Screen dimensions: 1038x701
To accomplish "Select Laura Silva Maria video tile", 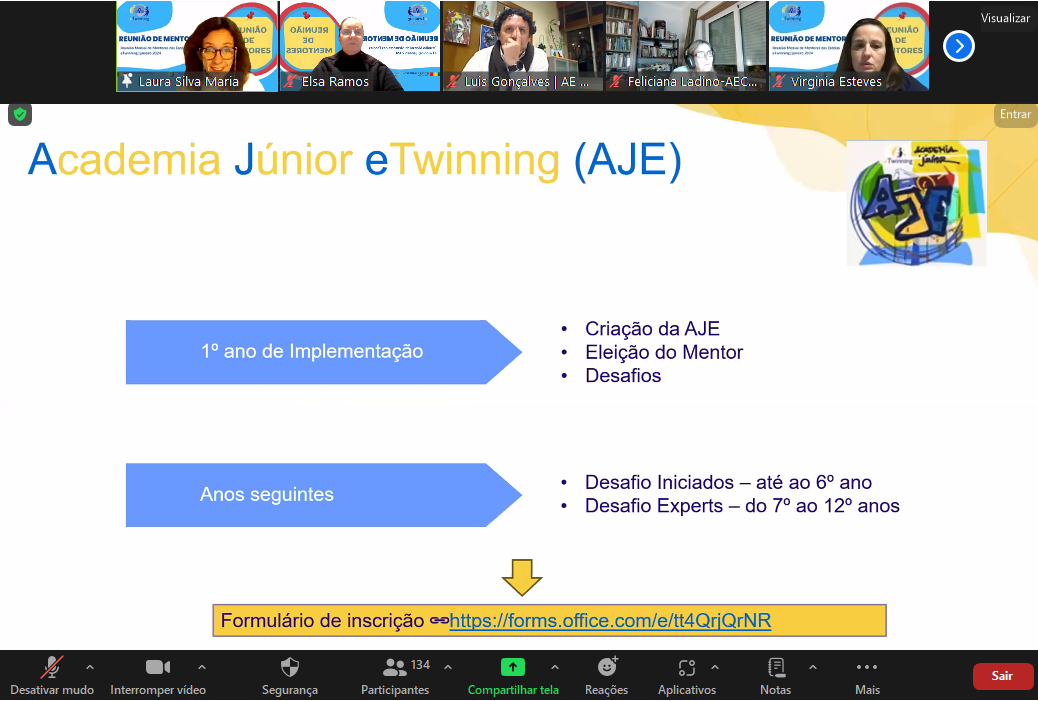I will [x=197, y=46].
